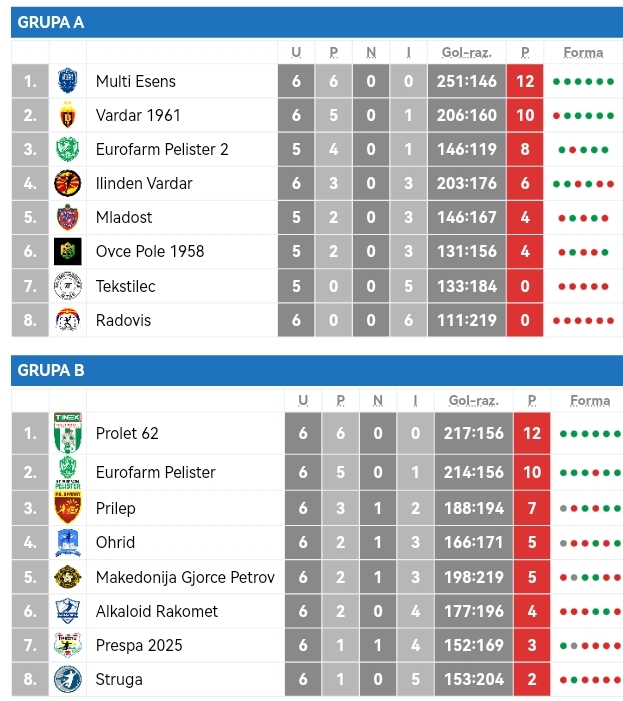Click the Tekstilec form dots
This screenshot has width=623, height=701.
tap(583, 286)
